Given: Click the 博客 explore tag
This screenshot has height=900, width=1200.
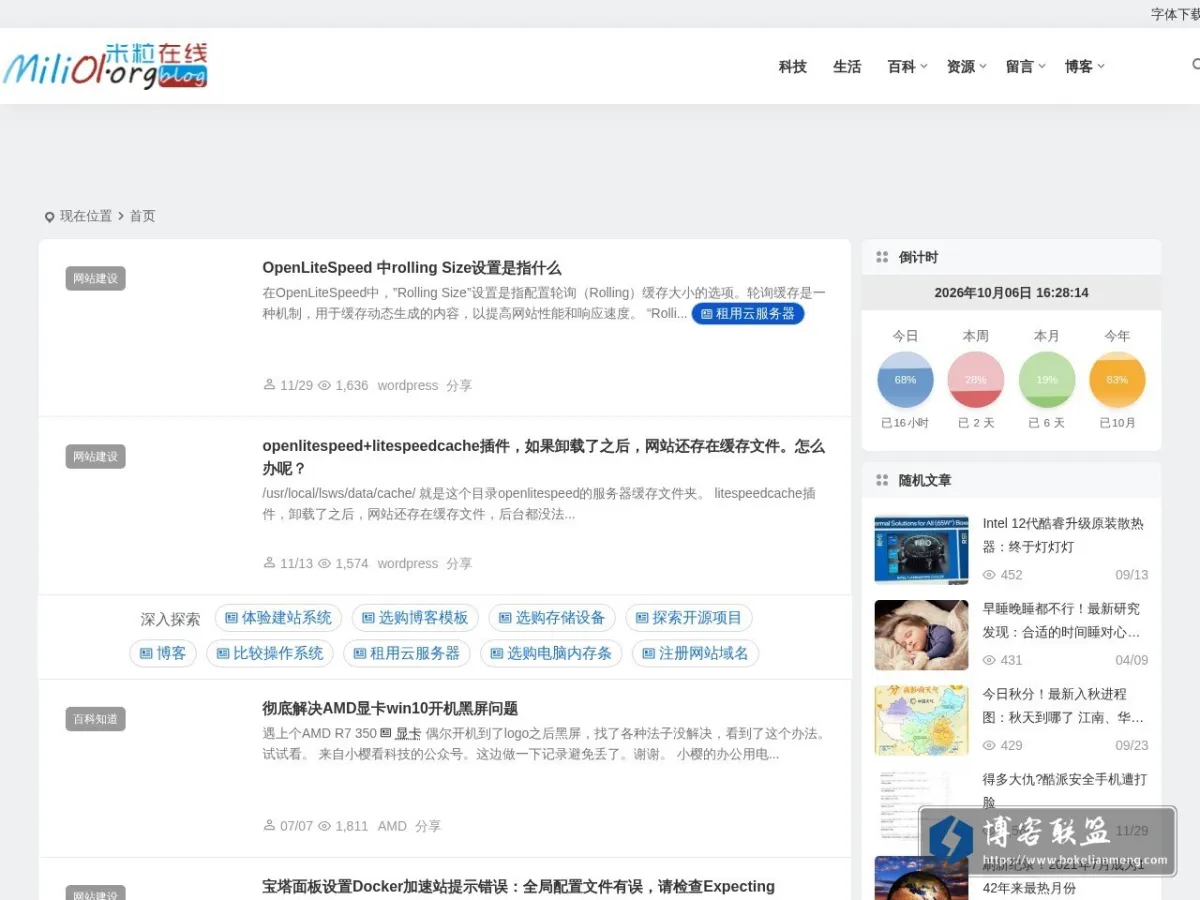Looking at the screenshot, I should [163, 653].
